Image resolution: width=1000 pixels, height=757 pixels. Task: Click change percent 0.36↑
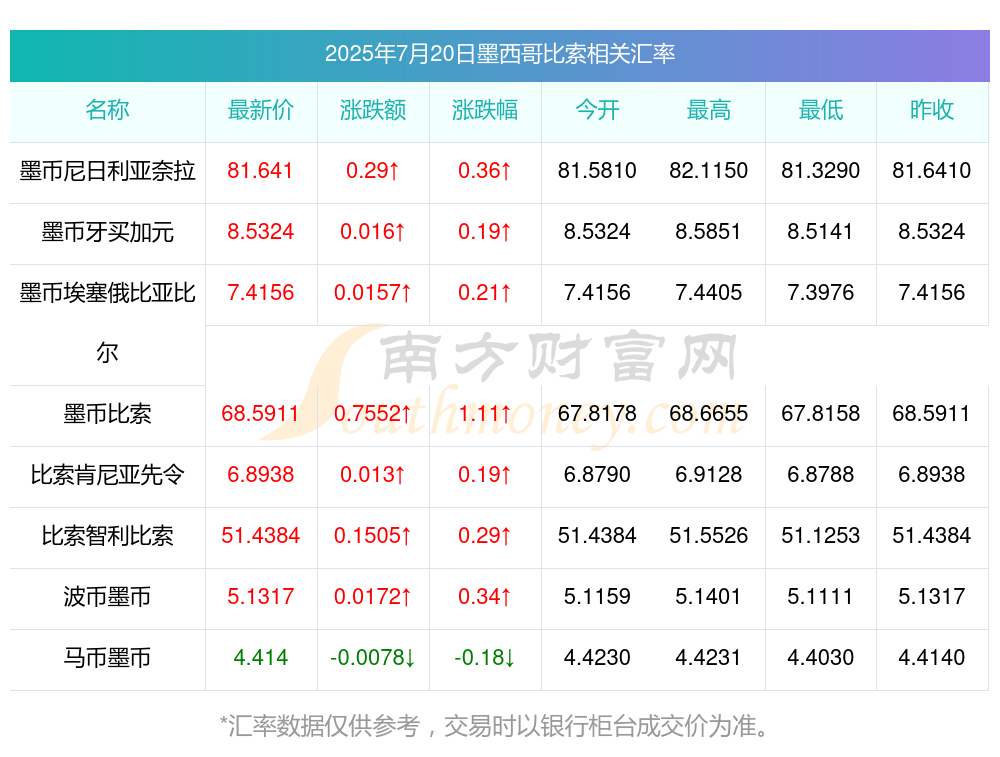point(485,171)
